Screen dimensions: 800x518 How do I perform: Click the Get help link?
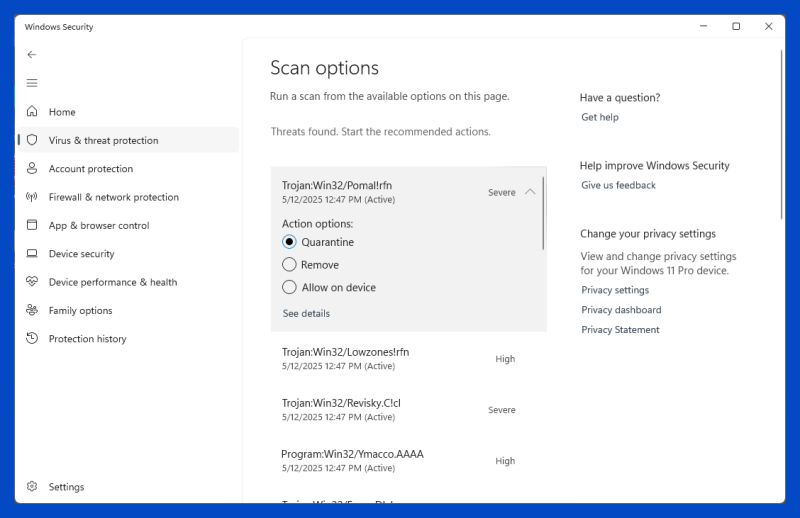point(599,117)
